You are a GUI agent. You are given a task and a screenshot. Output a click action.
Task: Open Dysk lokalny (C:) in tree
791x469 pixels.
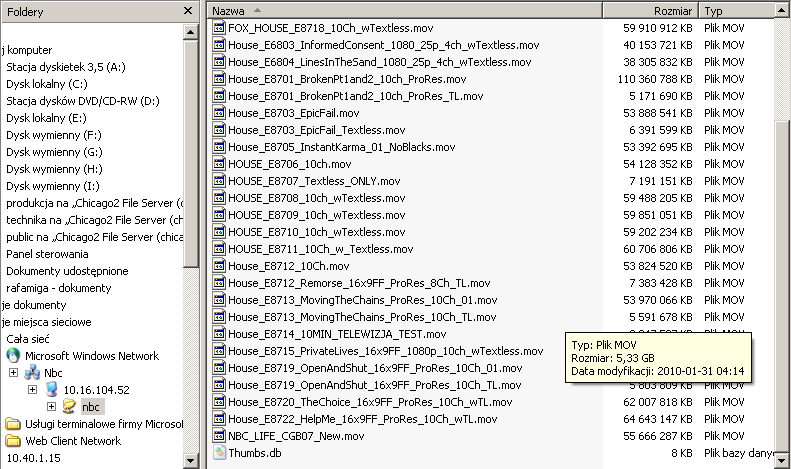(46, 84)
